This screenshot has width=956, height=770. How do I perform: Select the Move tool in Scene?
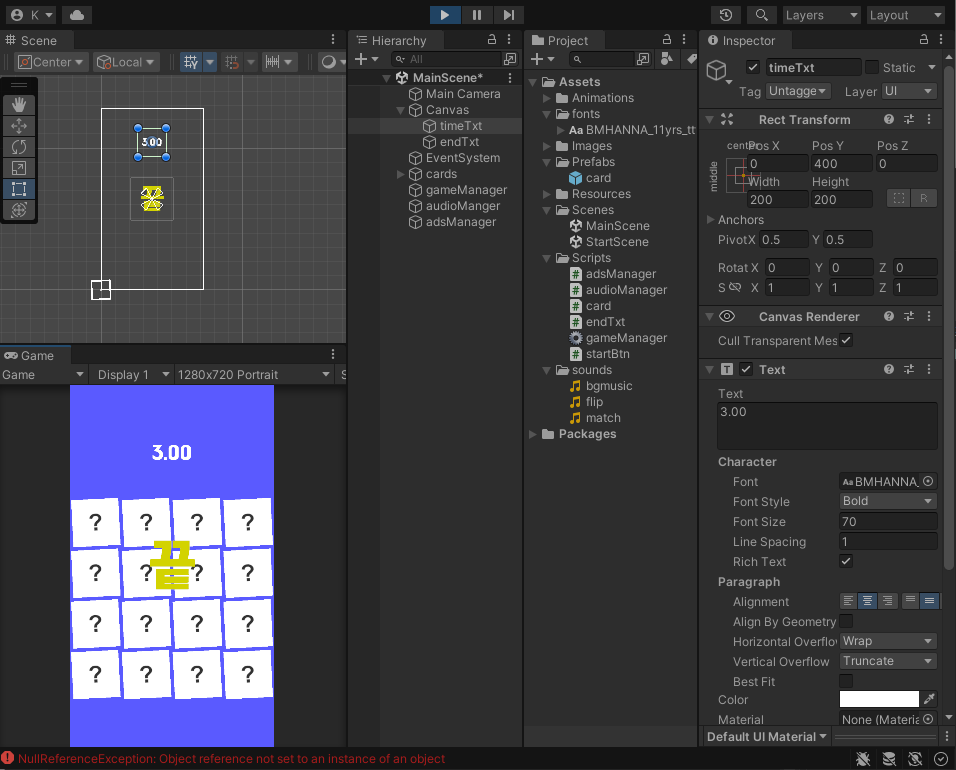19,126
